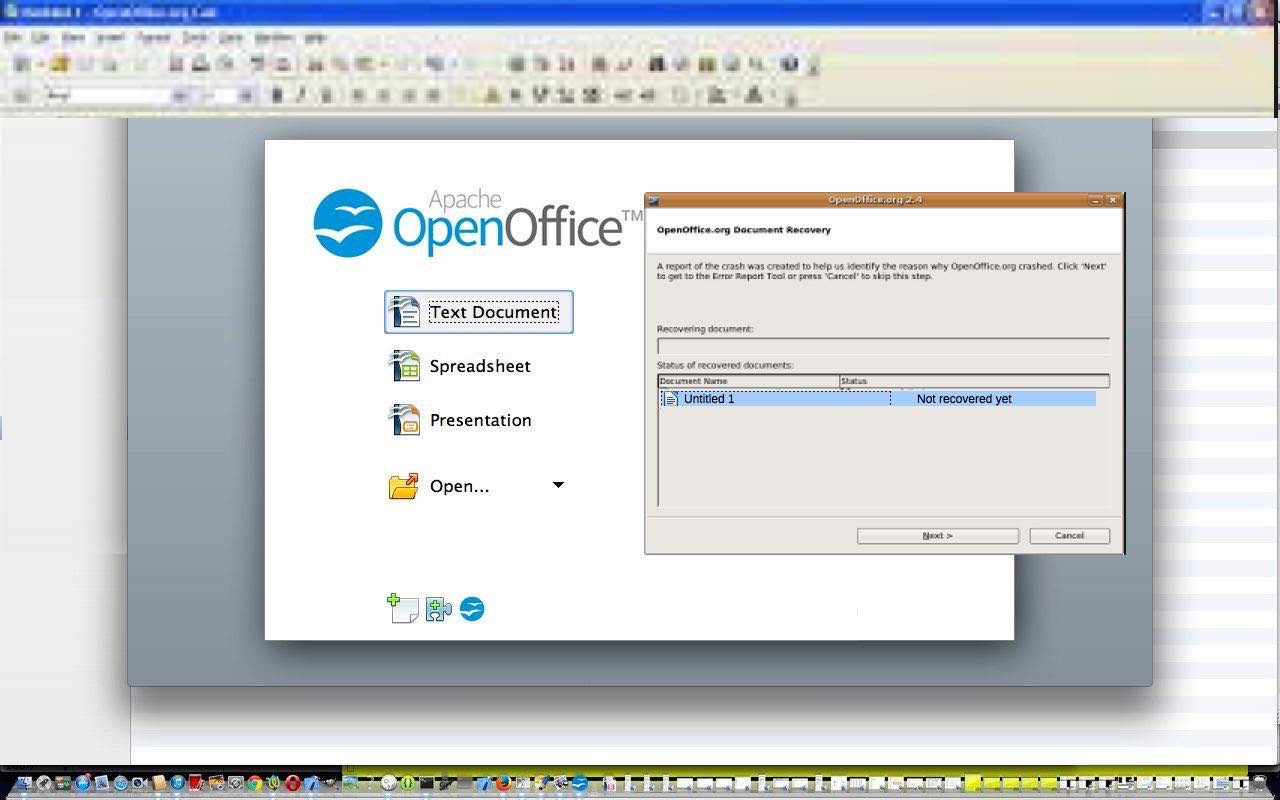1280x800 pixels.
Task: Open the extensions puzzle-piece icon in Start Center
Action: [x=438, y=609]
